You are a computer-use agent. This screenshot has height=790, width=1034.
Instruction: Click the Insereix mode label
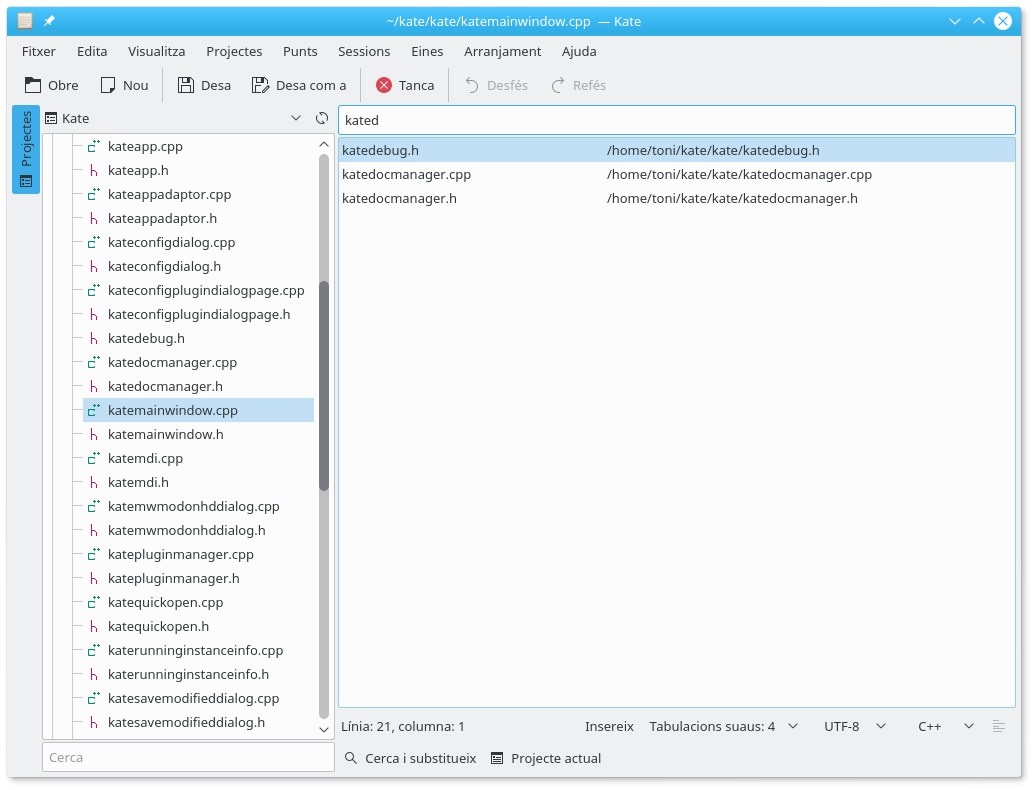(609, 726)
